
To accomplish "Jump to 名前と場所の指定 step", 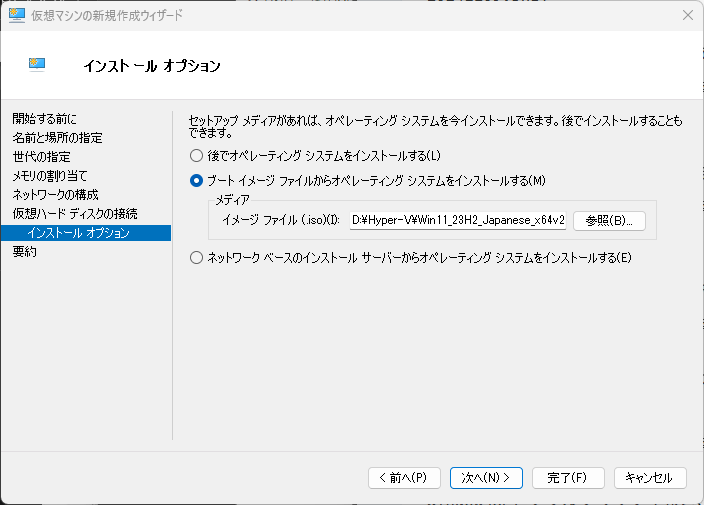I will click(57, 138).
